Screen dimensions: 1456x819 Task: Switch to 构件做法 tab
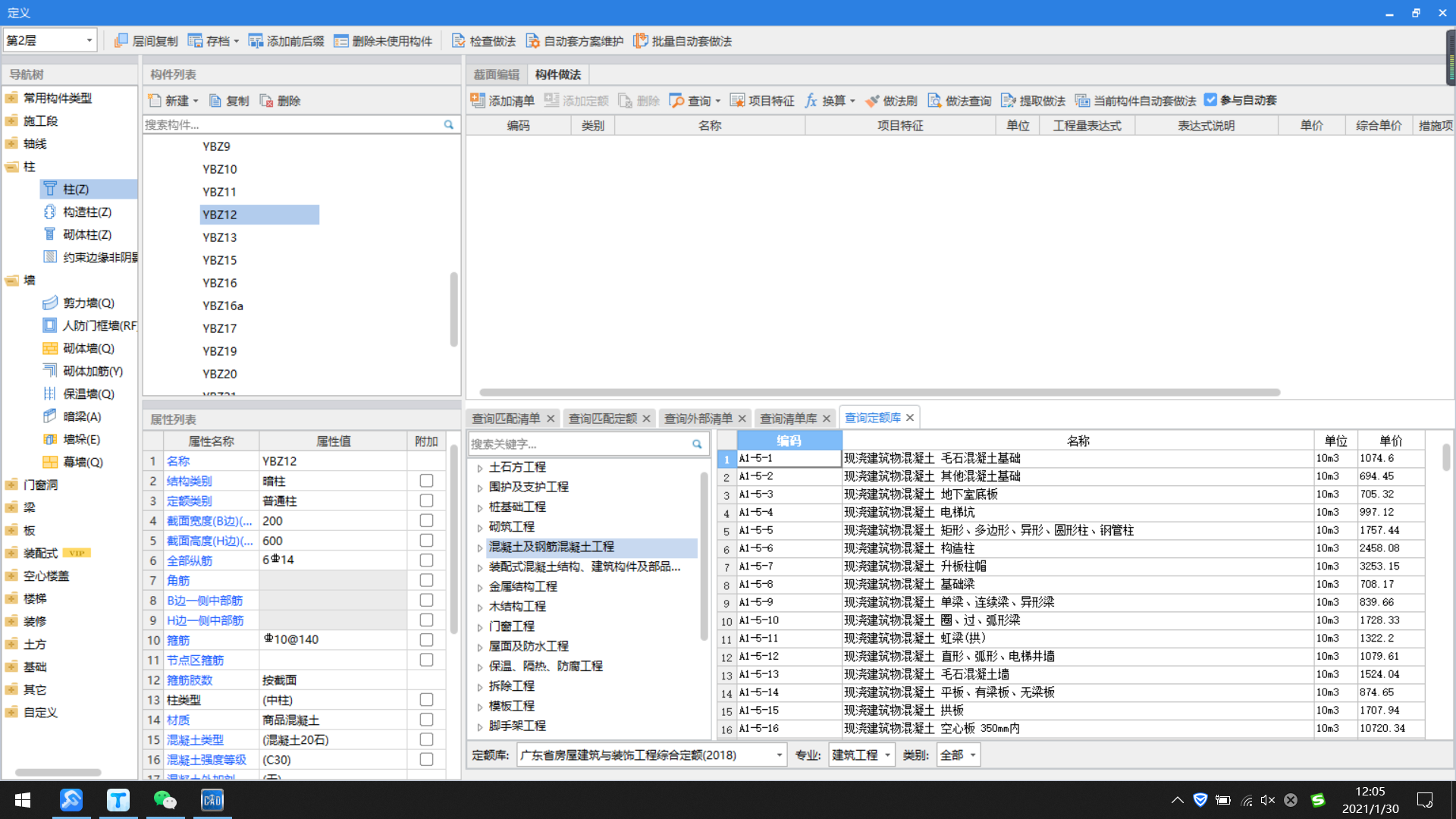coord(558,74)
